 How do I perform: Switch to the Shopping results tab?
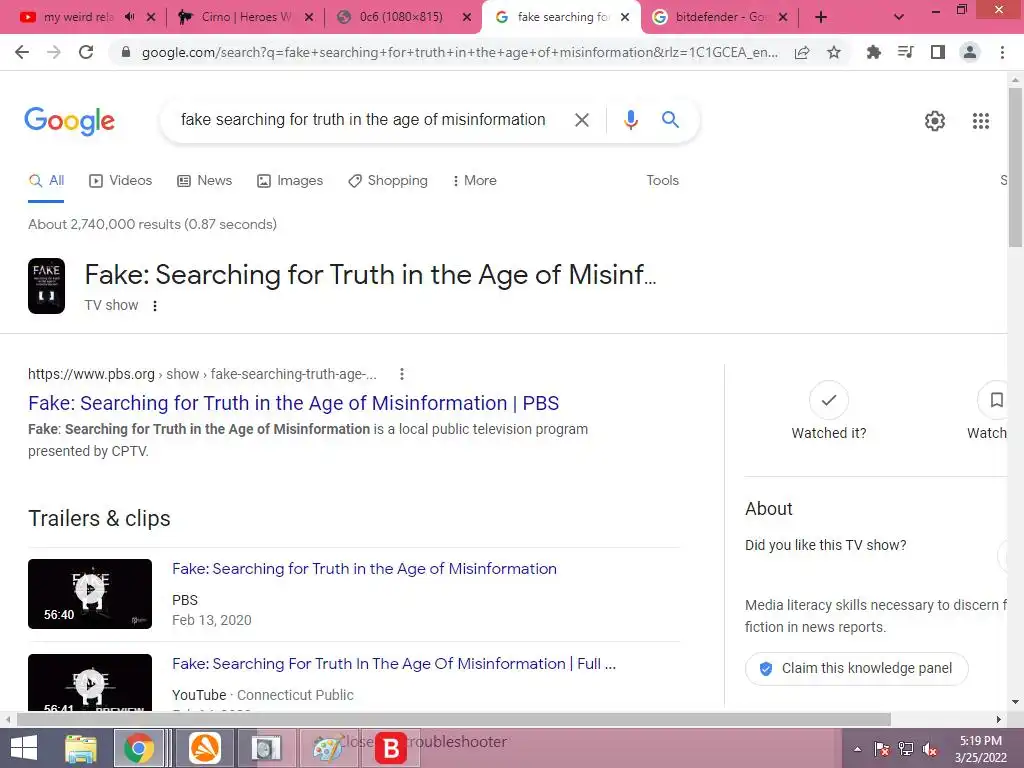click(x=388, y=180)
